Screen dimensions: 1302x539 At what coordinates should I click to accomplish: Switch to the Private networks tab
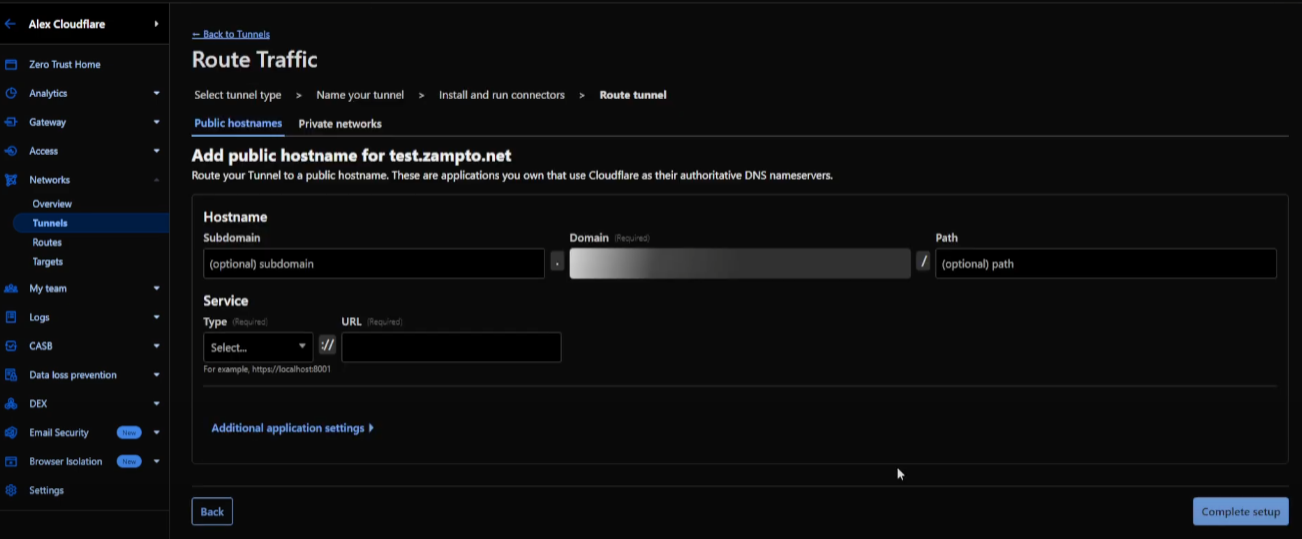pyautogui.click(x=340, y=124)
